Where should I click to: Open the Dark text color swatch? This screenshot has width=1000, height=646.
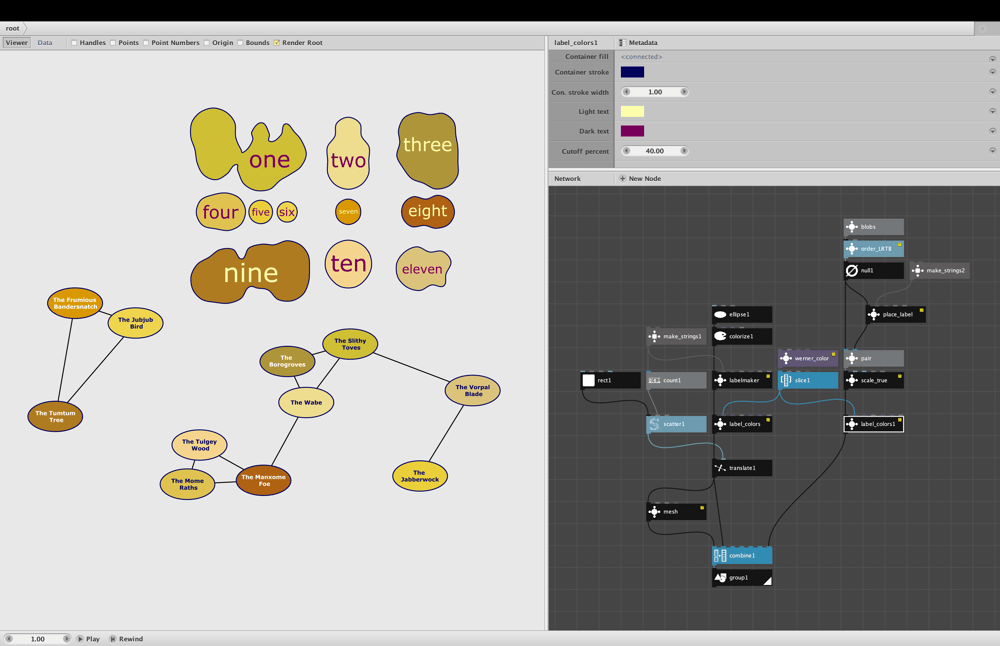pos(632,131)
